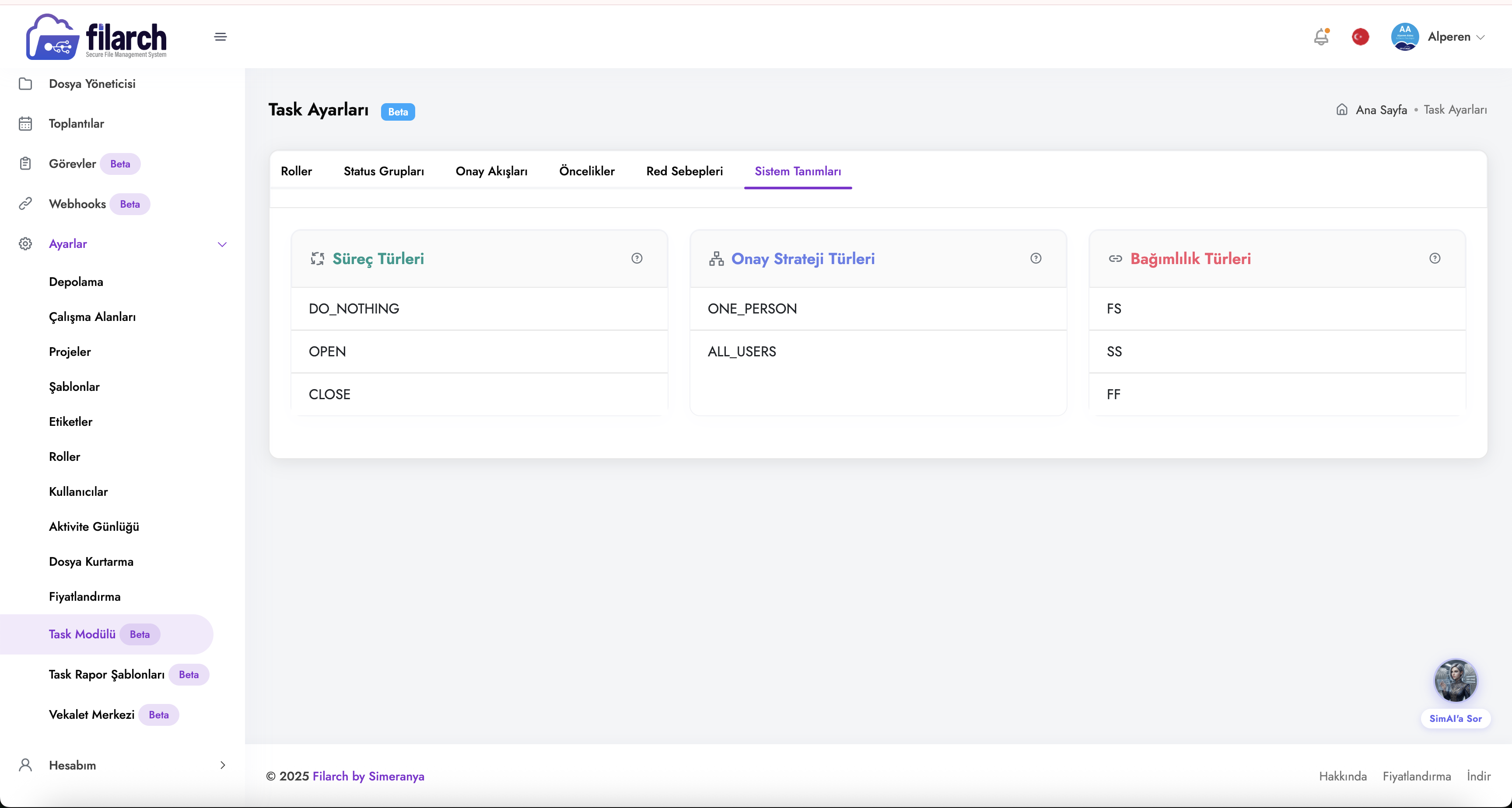The width and height of the screenshot is (1512, 808).
Task: Open Dosya Yöneticisi folder icon
Action: coord(25,84)
